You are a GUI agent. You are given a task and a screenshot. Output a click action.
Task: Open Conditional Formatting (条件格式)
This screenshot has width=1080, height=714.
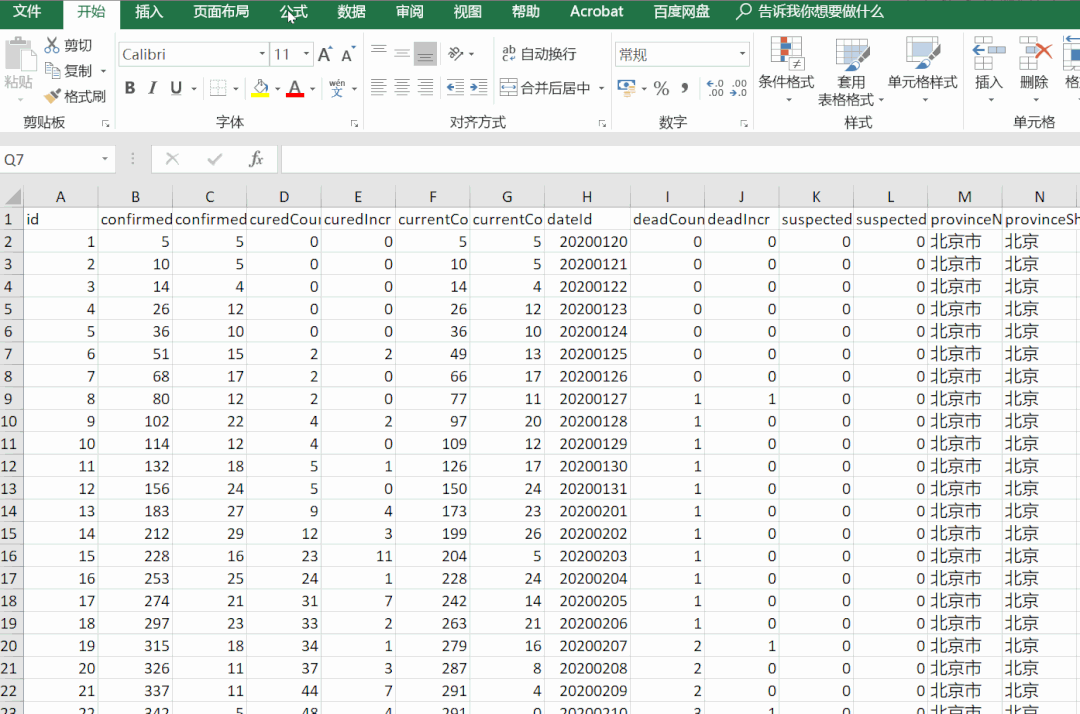click(x=786, y=69)
